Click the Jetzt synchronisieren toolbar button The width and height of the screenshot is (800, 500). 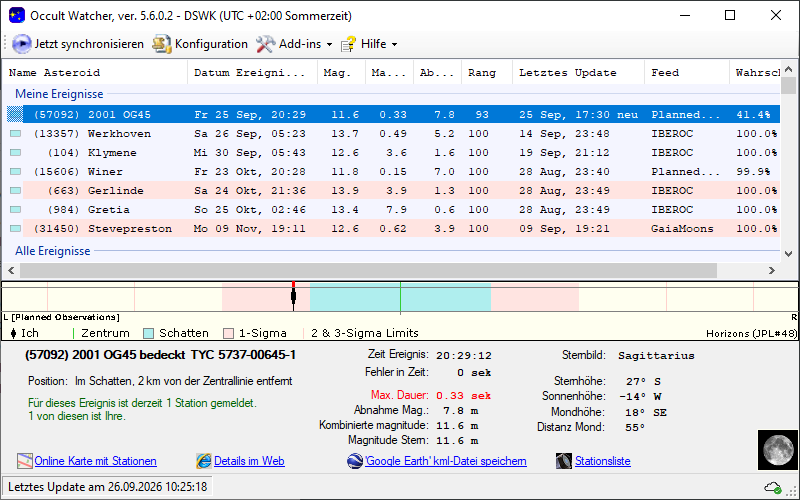click(78, 44)
